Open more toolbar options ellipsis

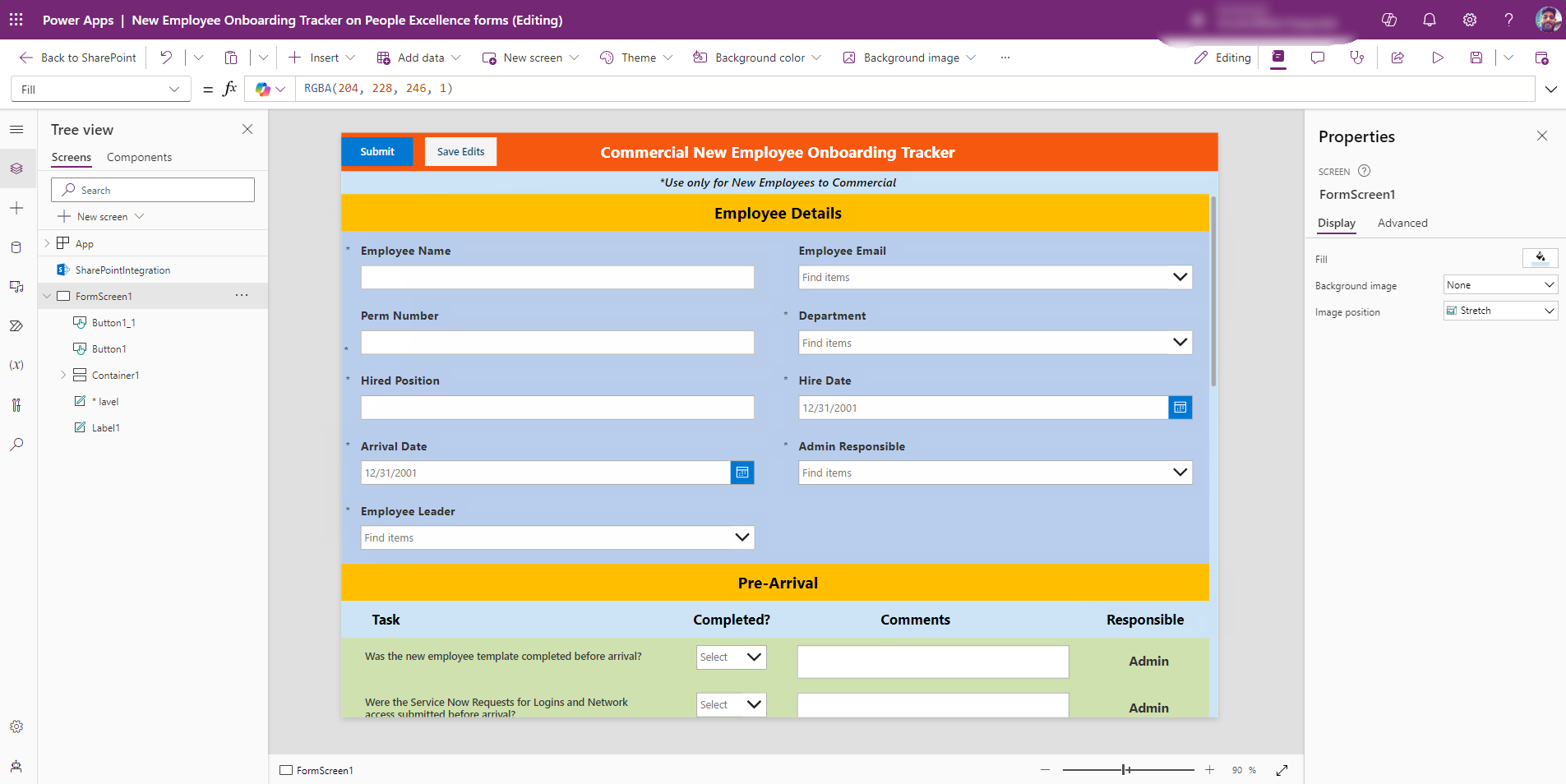(x=1005, y=58)
